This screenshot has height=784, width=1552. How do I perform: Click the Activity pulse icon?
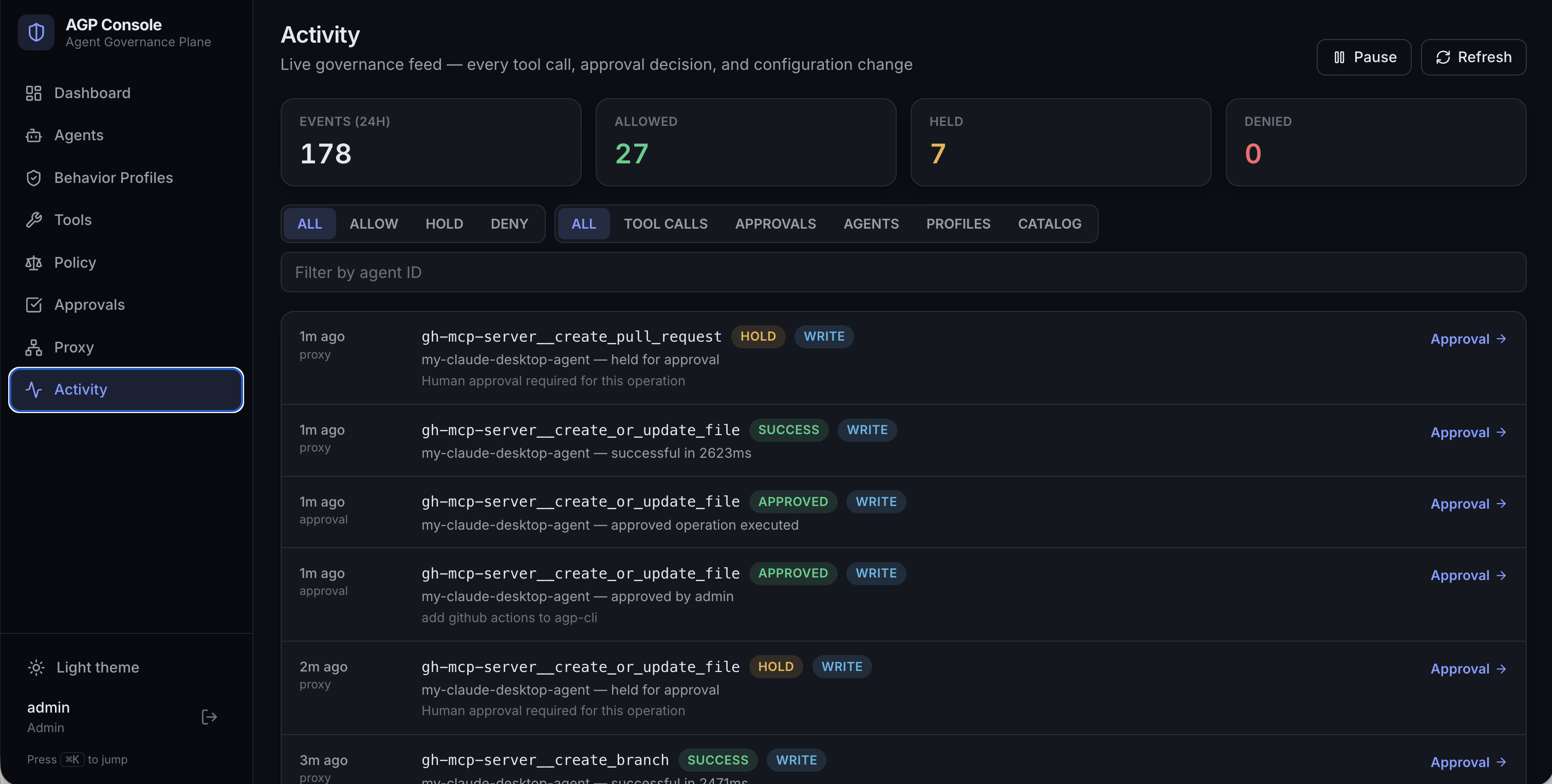pyautogui.click(x=34, y=389)
